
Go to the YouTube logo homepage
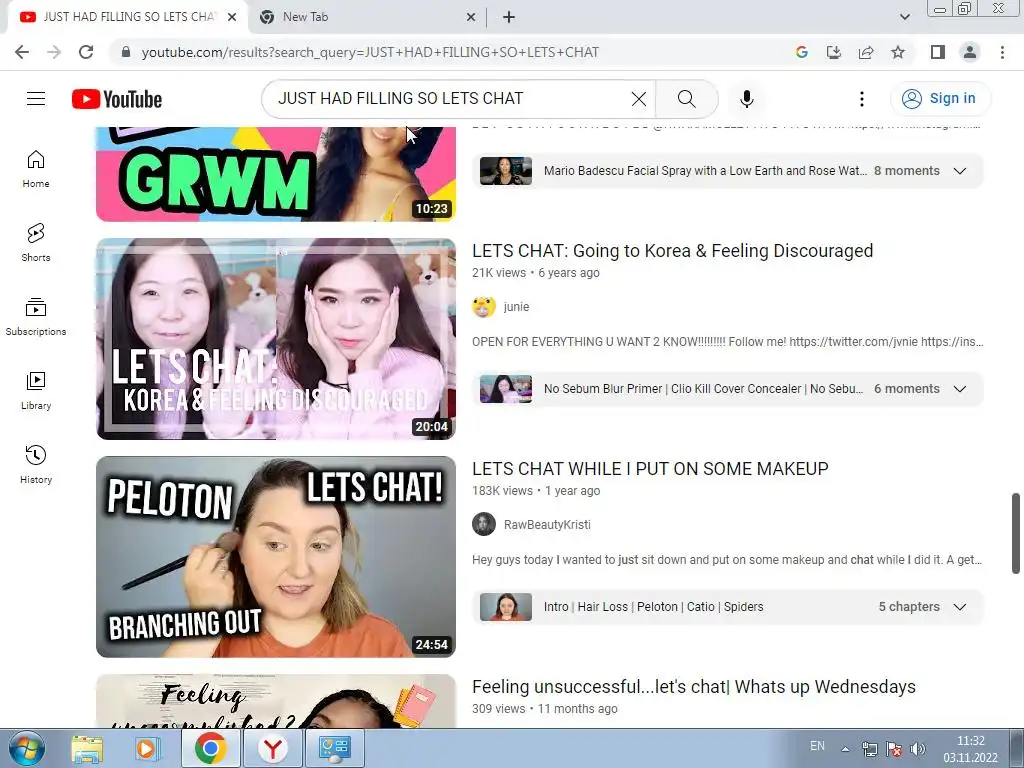[x=117, y=99]
